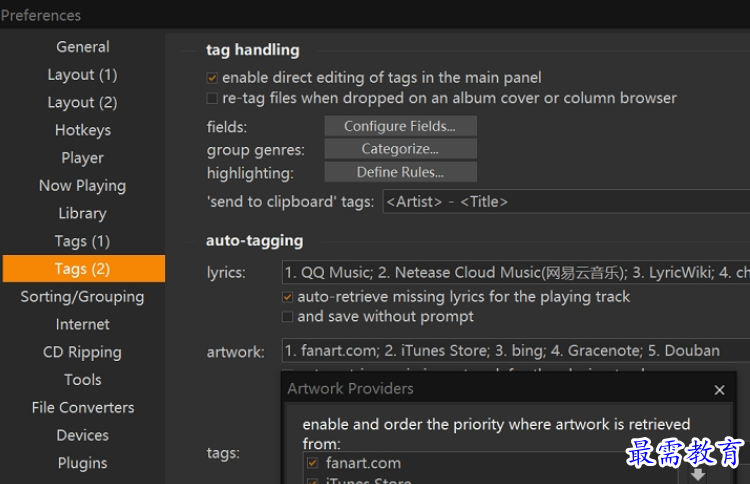Select the highlighted Tags (2) section

[84, 268]
